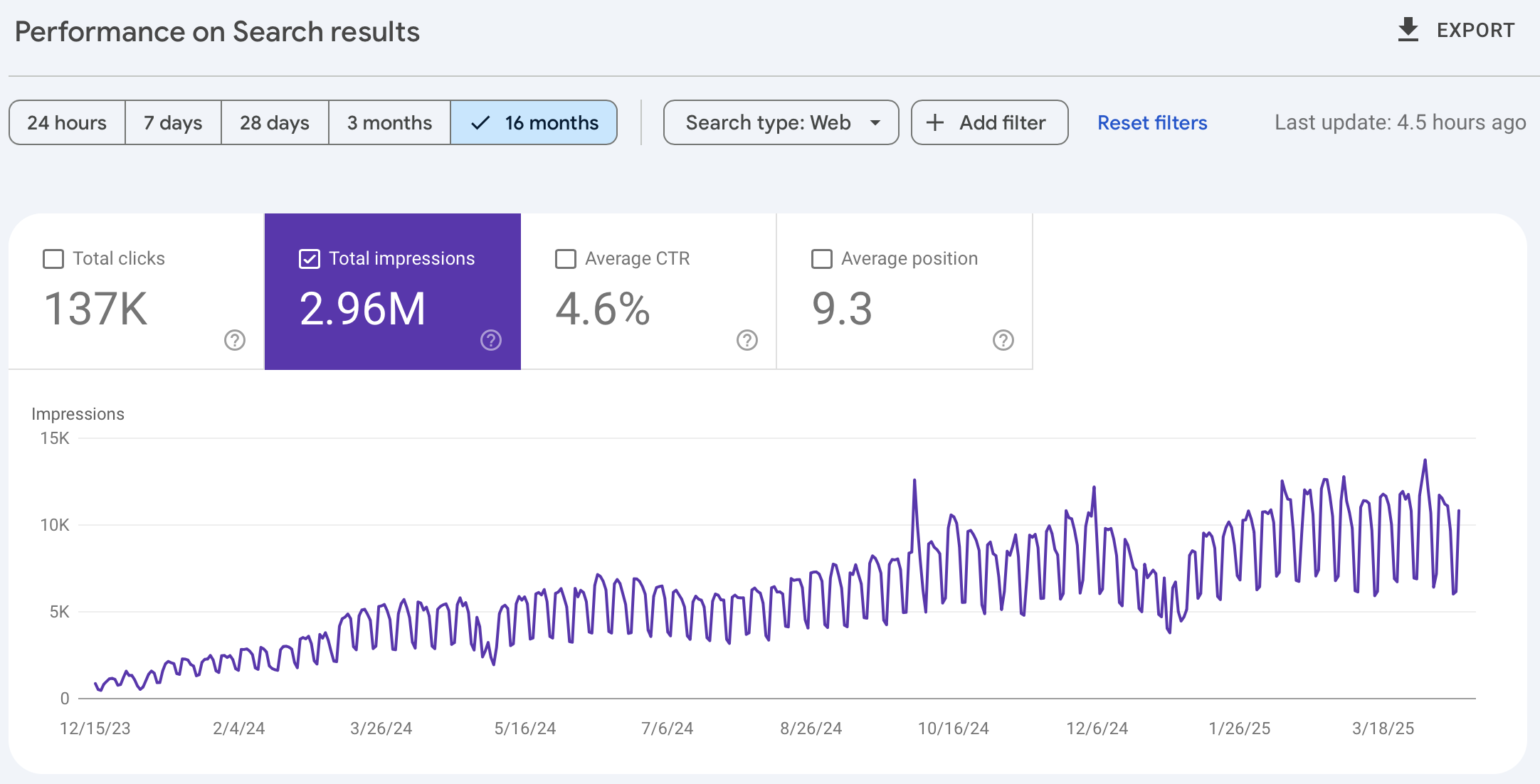This screenshot has height=784, width=1540.
Task: Switch to the 28 days range
Action: 275,122
